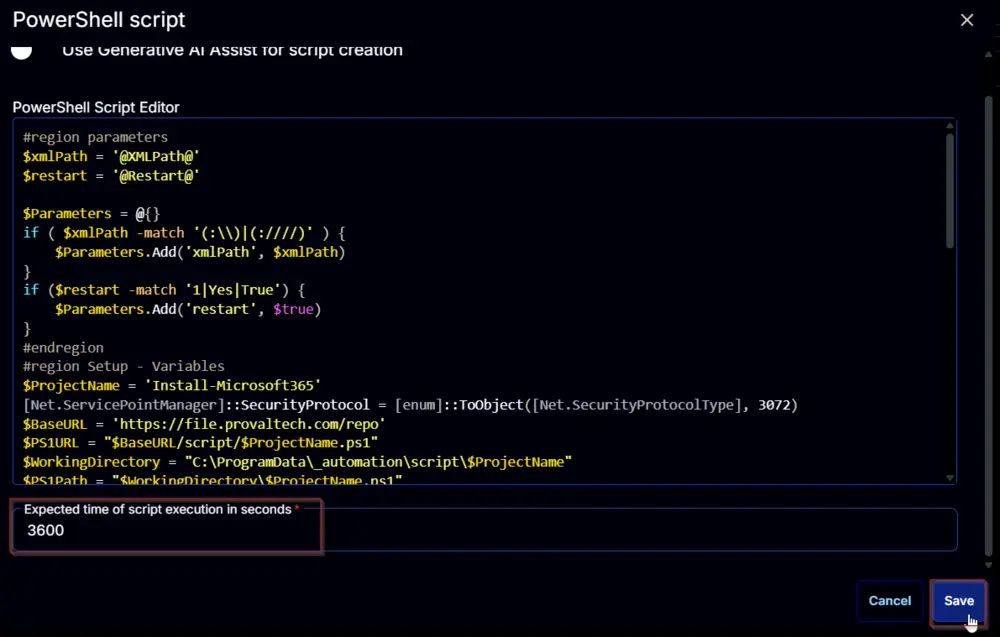Close the PowerShell script dialog
Image resolution: width=1000 pixels, height=637 pixels.
pyautogui.click(x=967, y=20)
